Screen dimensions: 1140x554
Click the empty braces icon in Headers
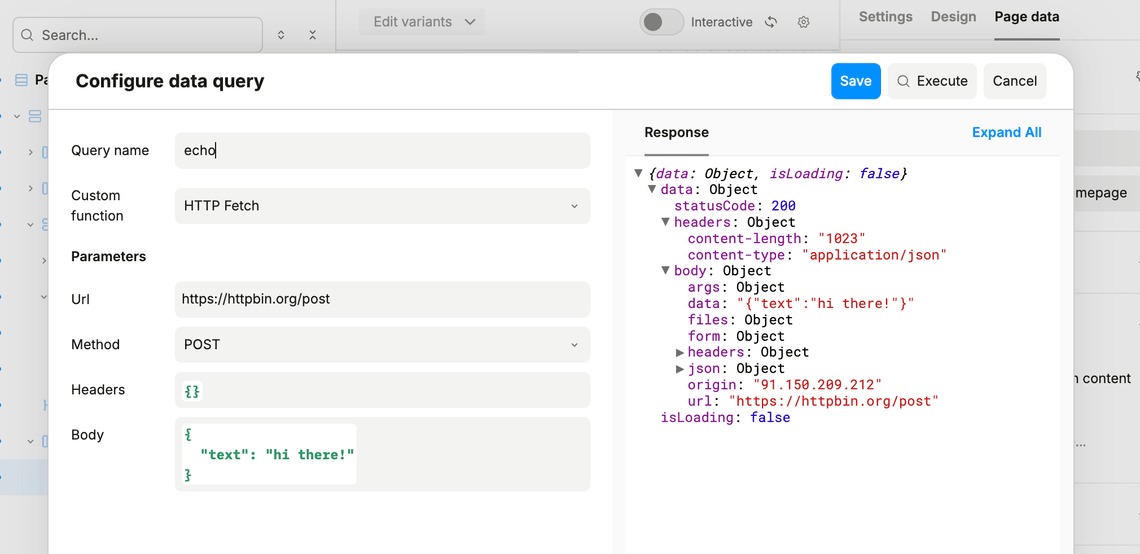[192, 391]
